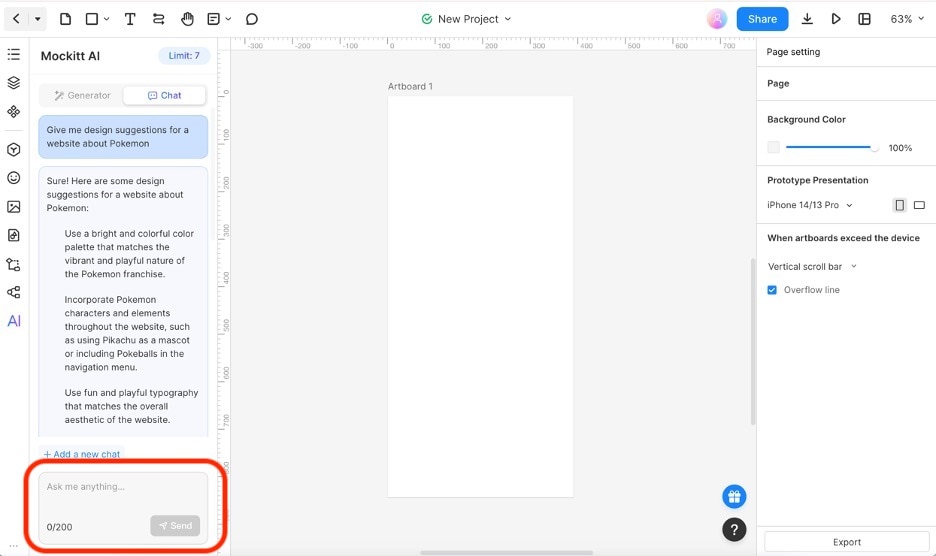Click the horizontal canvas scrollbar

point(506,553)
